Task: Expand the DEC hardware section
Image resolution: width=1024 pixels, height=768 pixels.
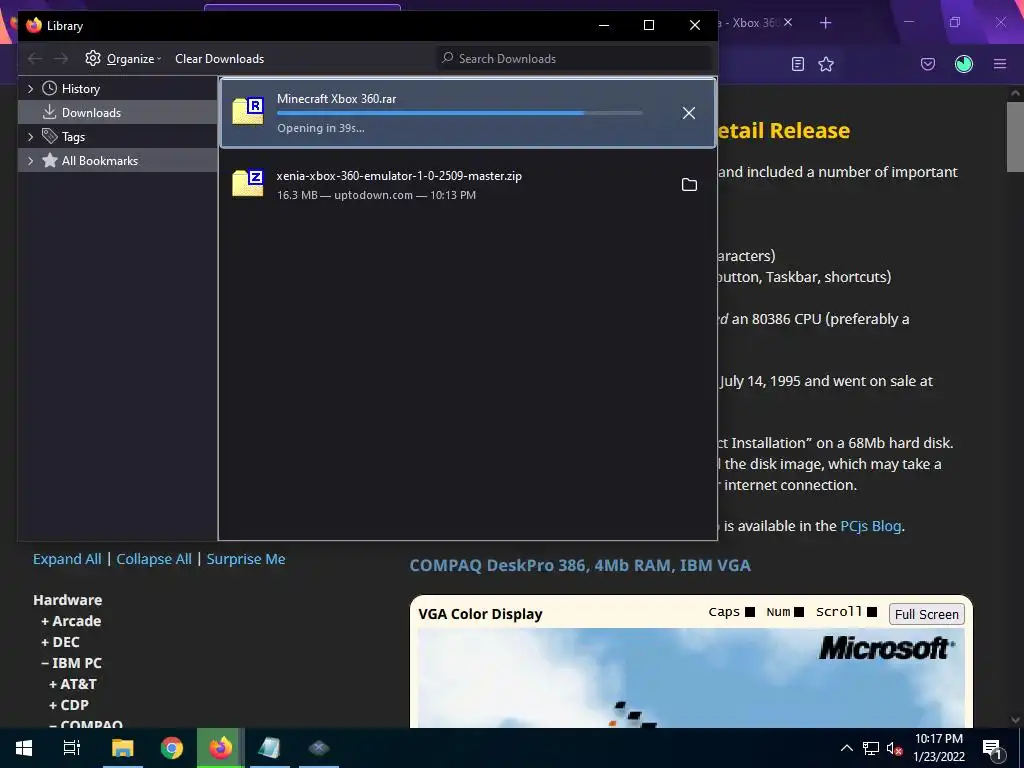Action: click(60, 642)
